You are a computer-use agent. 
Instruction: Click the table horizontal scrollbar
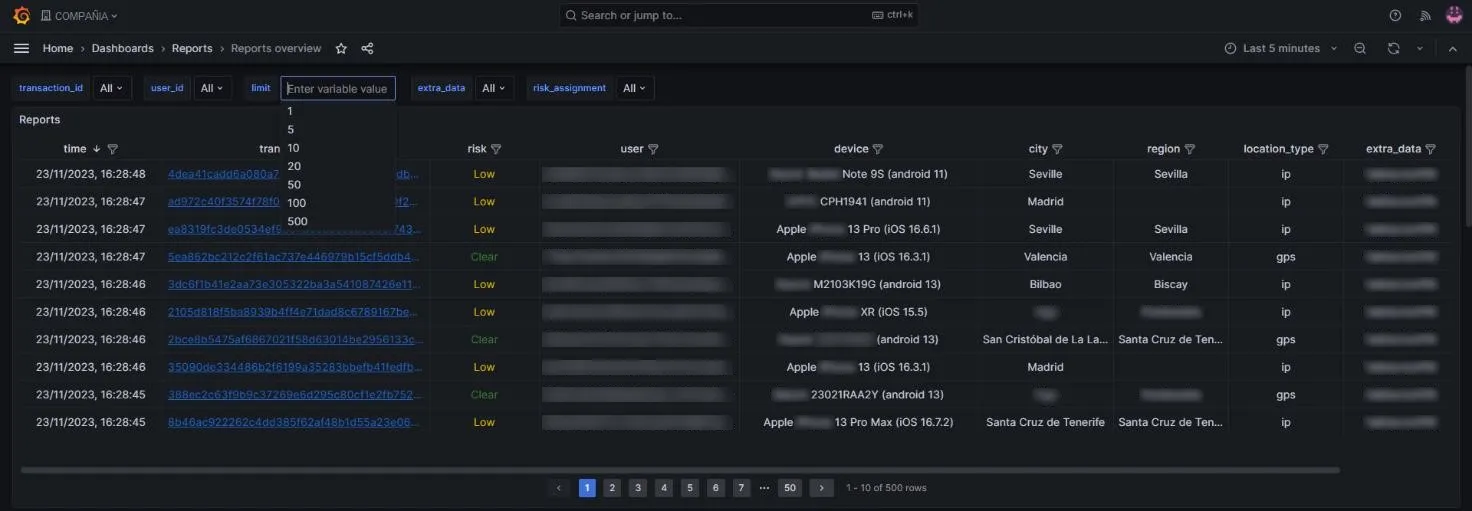pyautogui.click(x=679, y=469)
